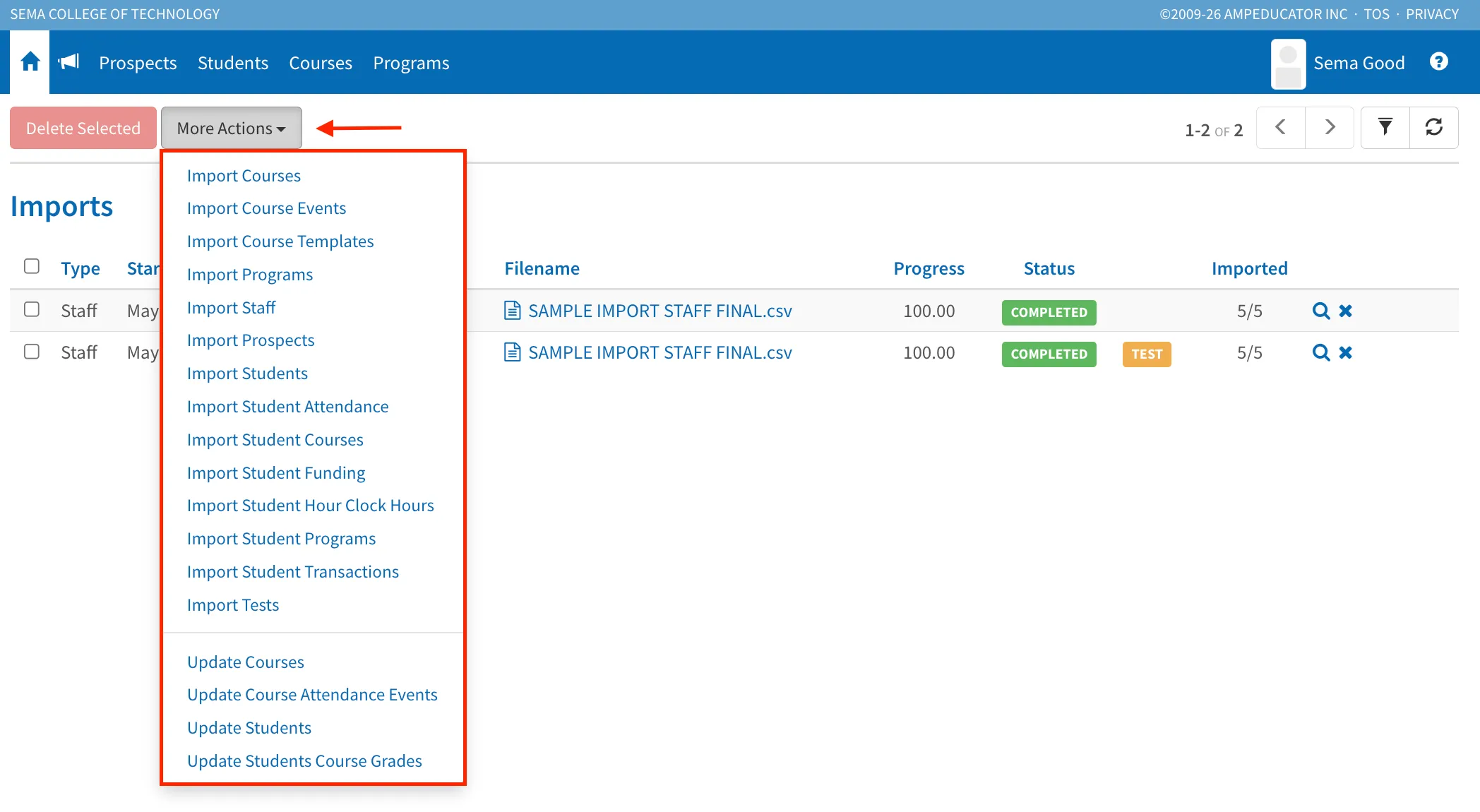
Task: Choose Import Student Attendance
Action: pyautogui.click(x=287, y=407)
